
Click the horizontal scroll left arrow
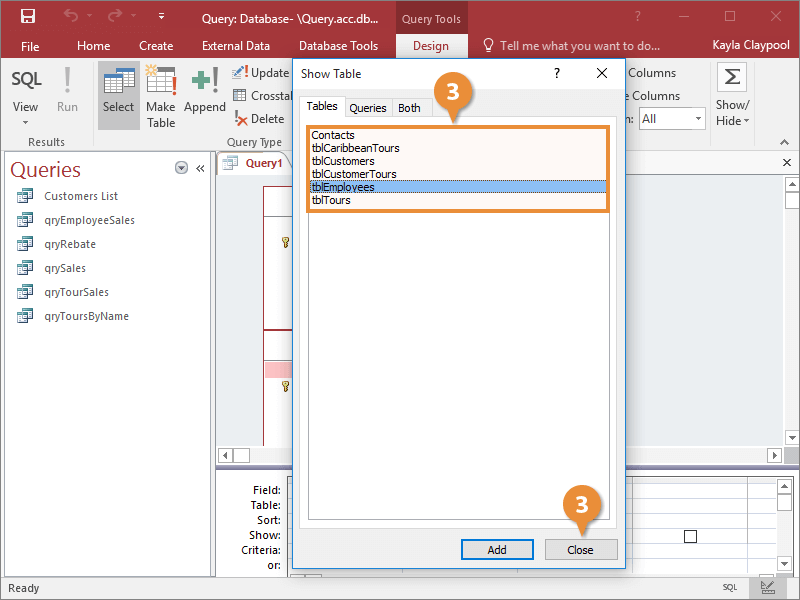(x=225, y=455)
